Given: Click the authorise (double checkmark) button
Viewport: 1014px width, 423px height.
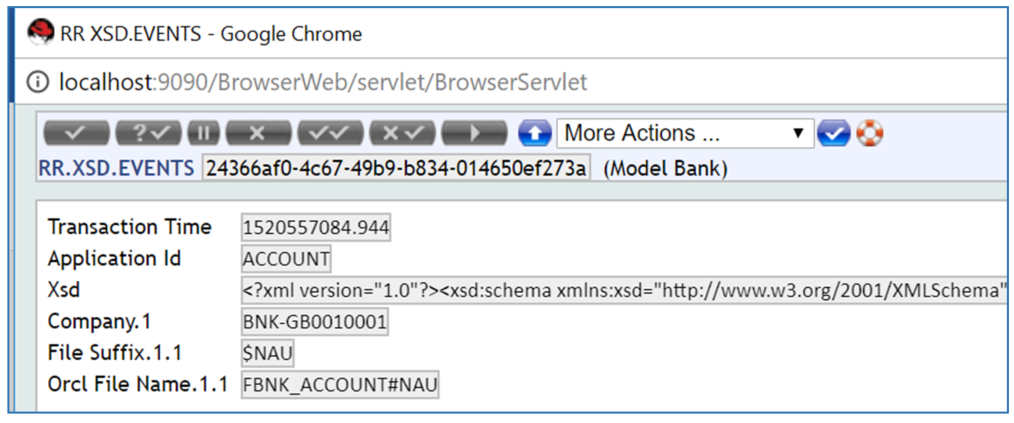Looking at the screenshot, I should click(332, 133).
